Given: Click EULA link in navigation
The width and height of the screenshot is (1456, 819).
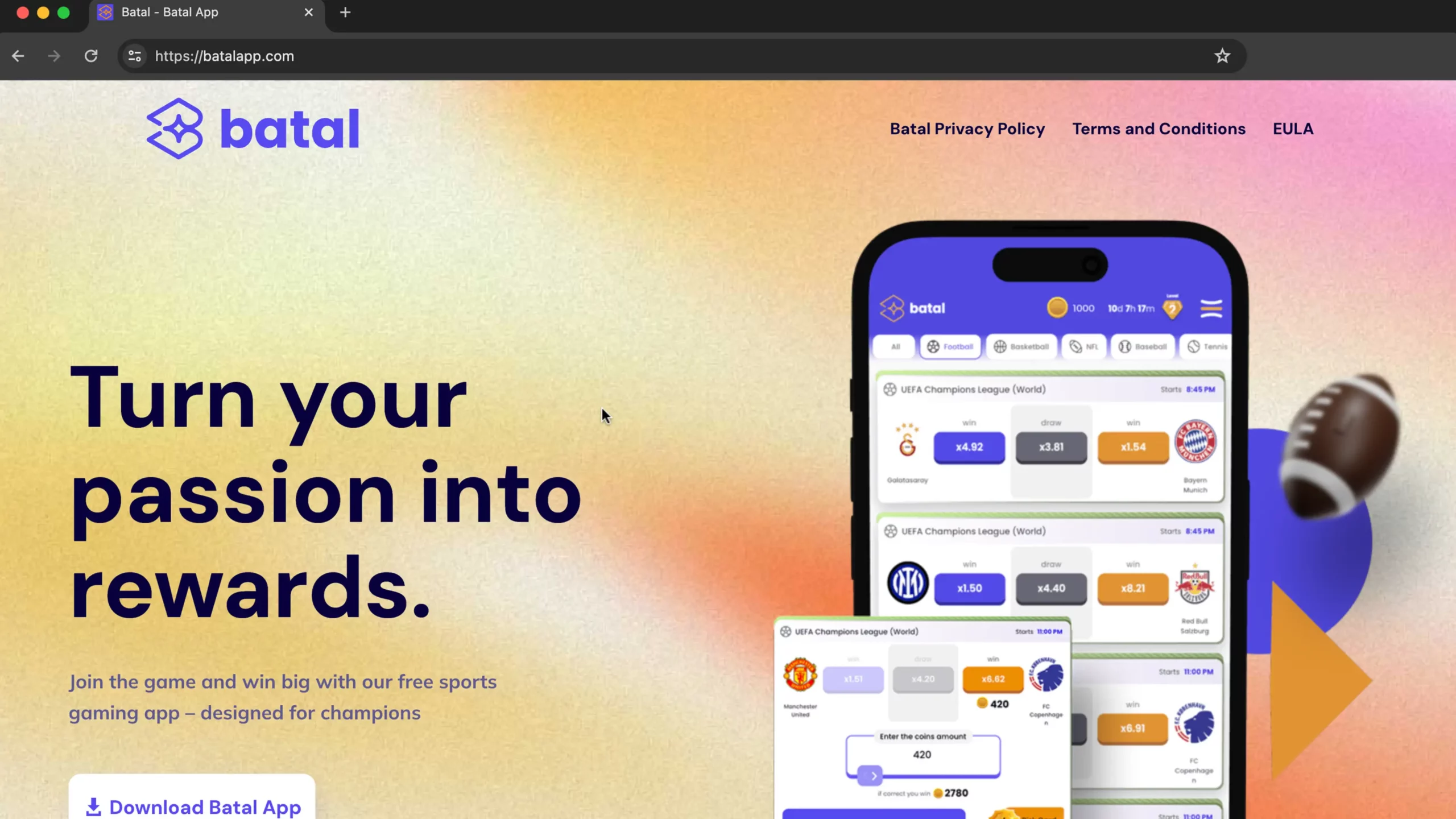Looking at the screenshot, I should (x=1293, y=128).
